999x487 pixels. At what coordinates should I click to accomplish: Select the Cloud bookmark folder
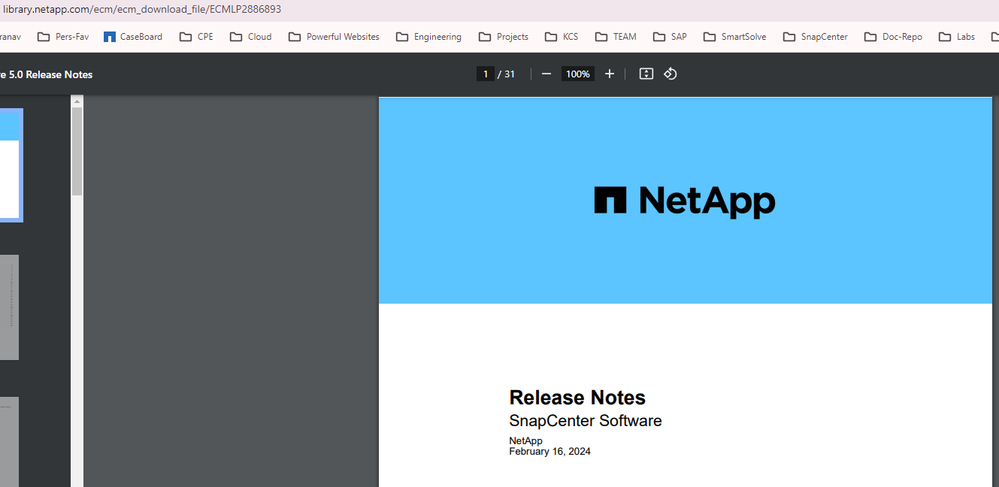coord(250,37)
